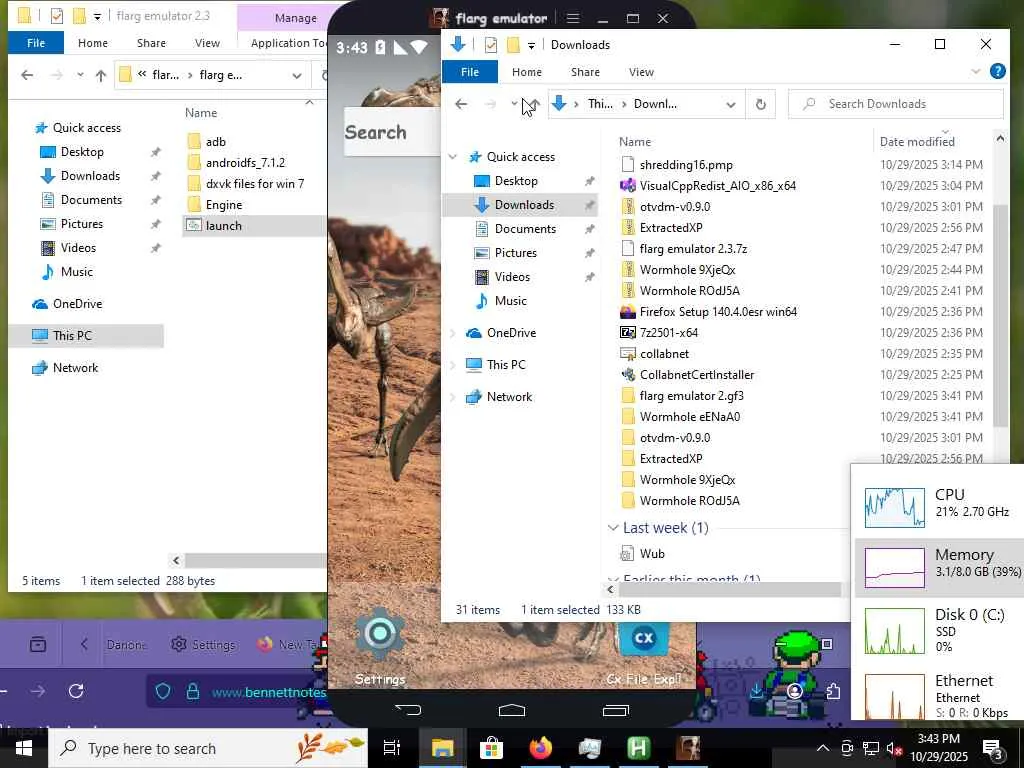The image size is (1024, 768).
Task: Click the Android Search widget
Action: click(392, 132)
